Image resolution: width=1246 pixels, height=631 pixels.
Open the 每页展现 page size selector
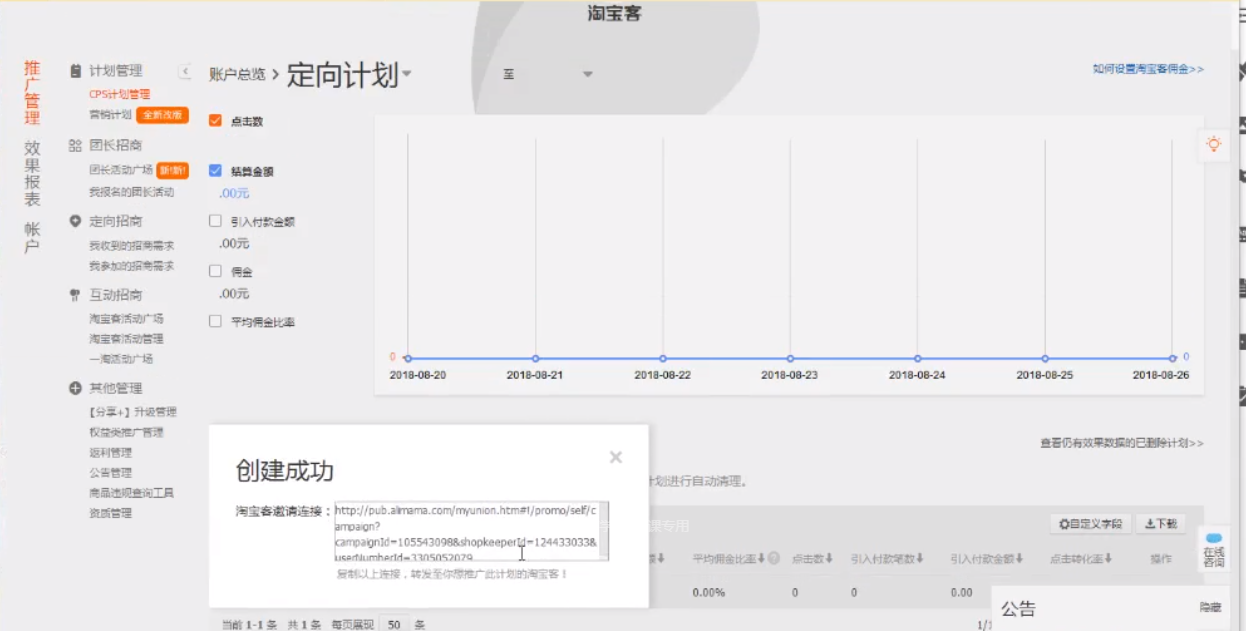[x=394, y=624]
